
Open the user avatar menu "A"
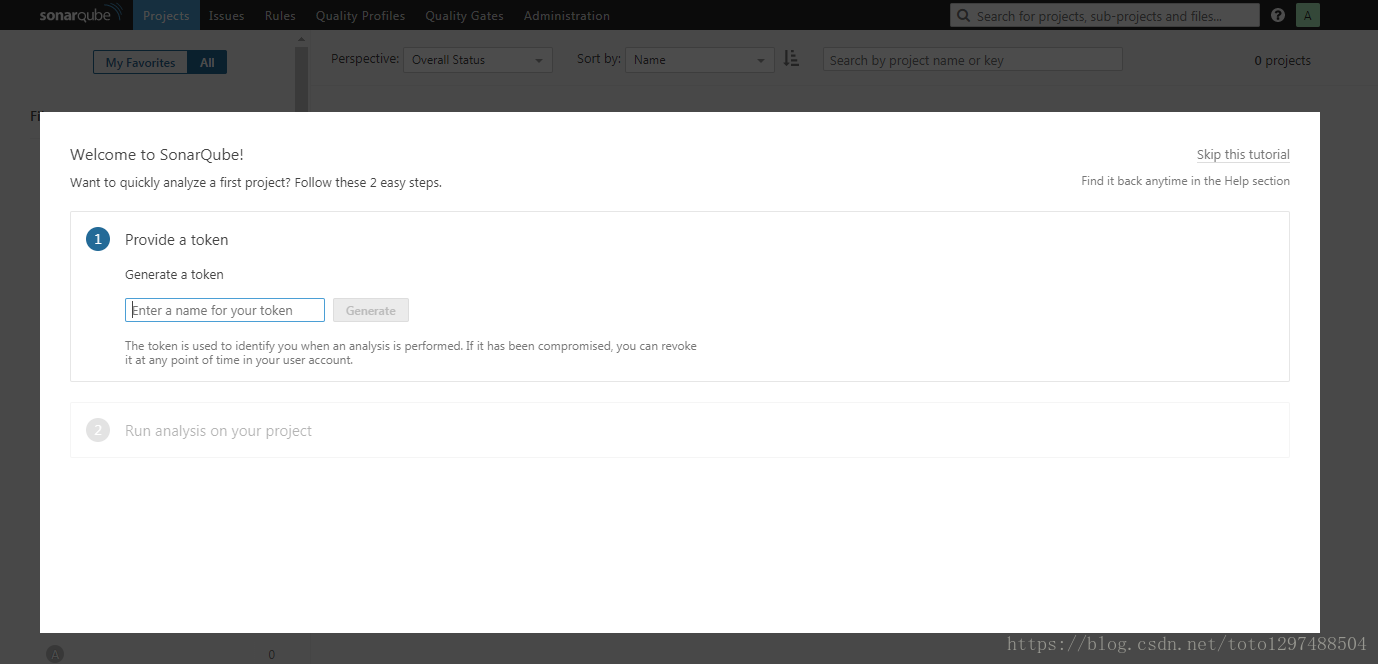pyautogui.click(x=1307, y=15)
